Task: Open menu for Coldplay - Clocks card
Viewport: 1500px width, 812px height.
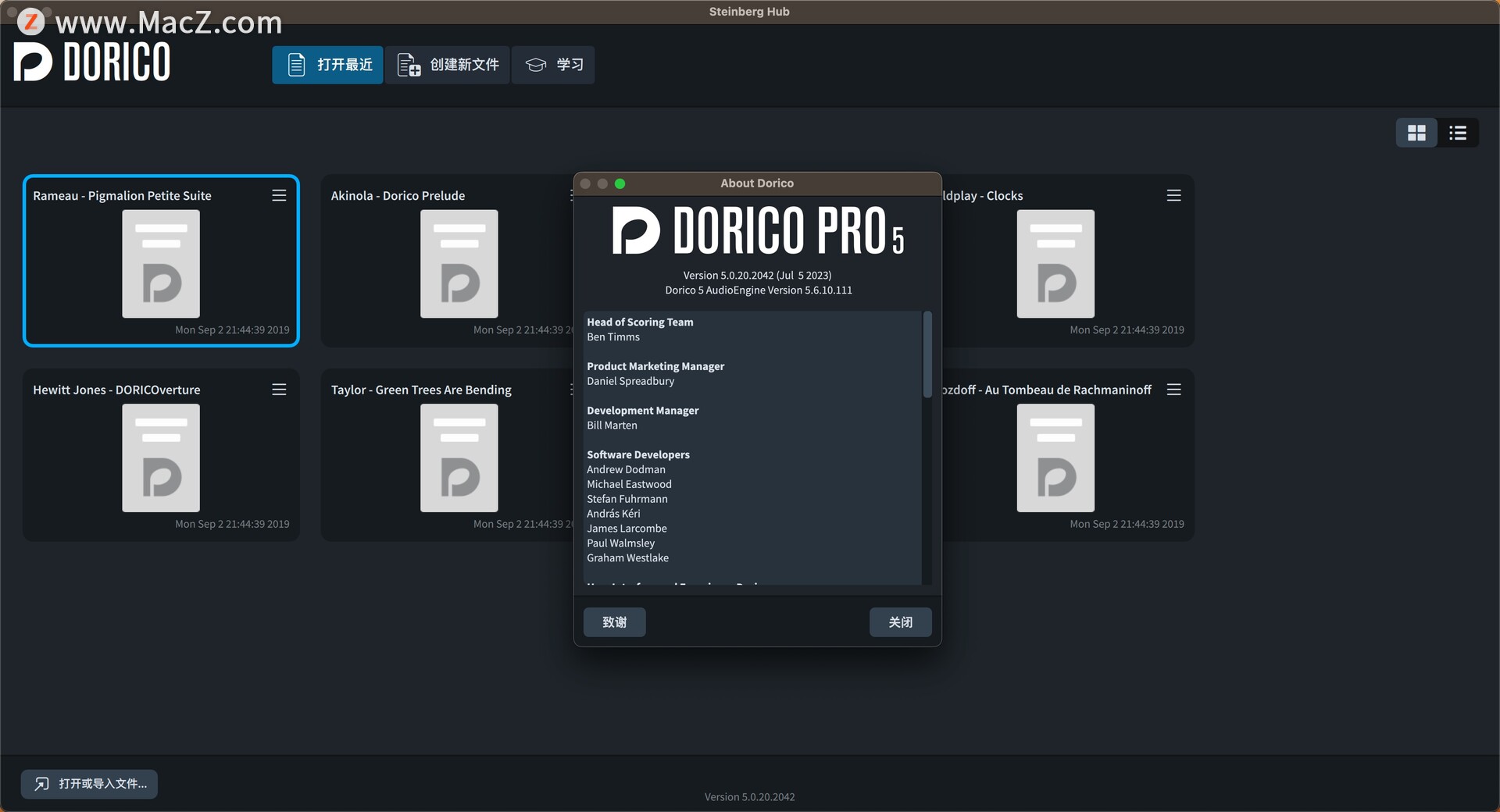Action: (1173, 195)
